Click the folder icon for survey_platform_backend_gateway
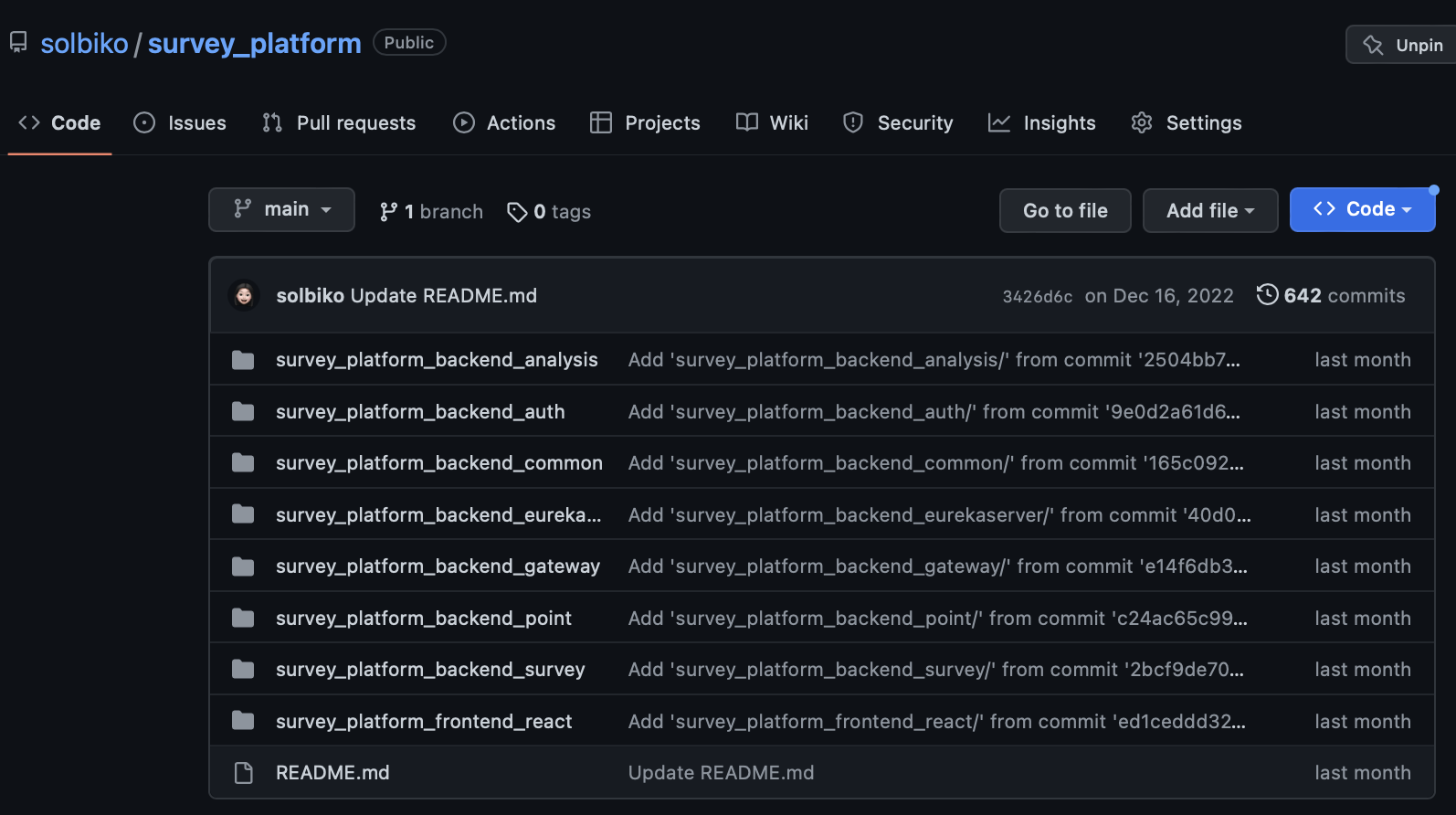Screen dimensions: 1456x815 (x=243, y=566)
